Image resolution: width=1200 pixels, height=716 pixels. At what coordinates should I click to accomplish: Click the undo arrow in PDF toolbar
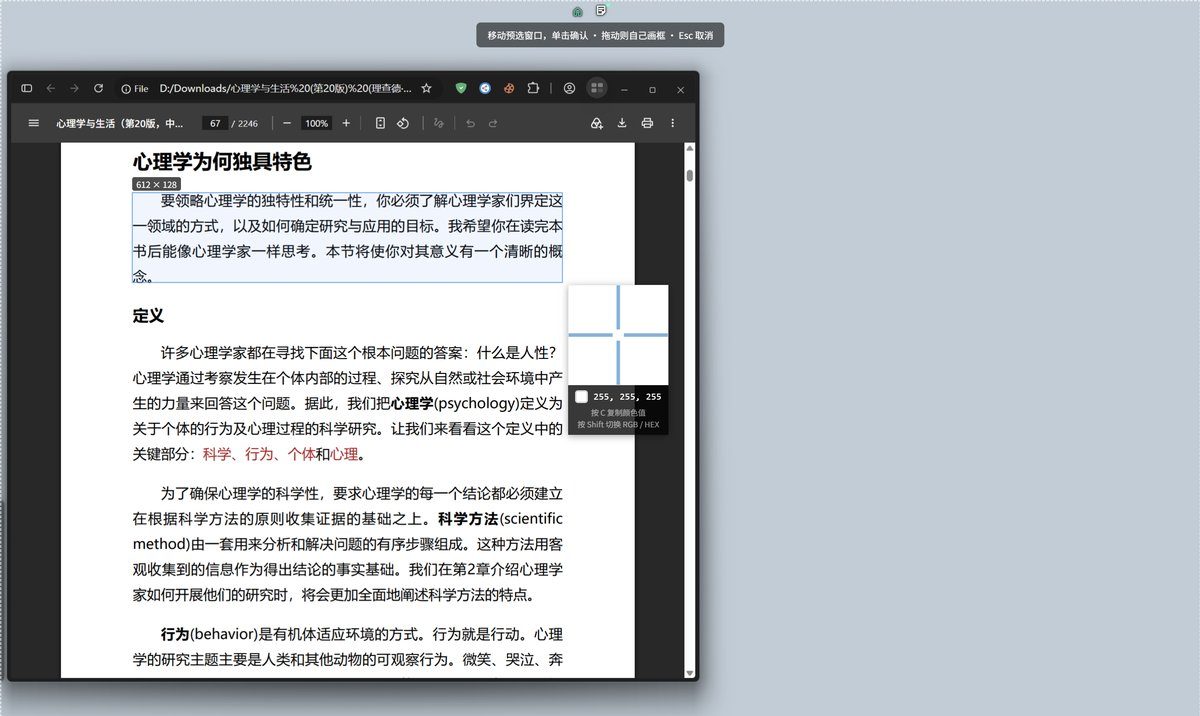tap(470, 123)
